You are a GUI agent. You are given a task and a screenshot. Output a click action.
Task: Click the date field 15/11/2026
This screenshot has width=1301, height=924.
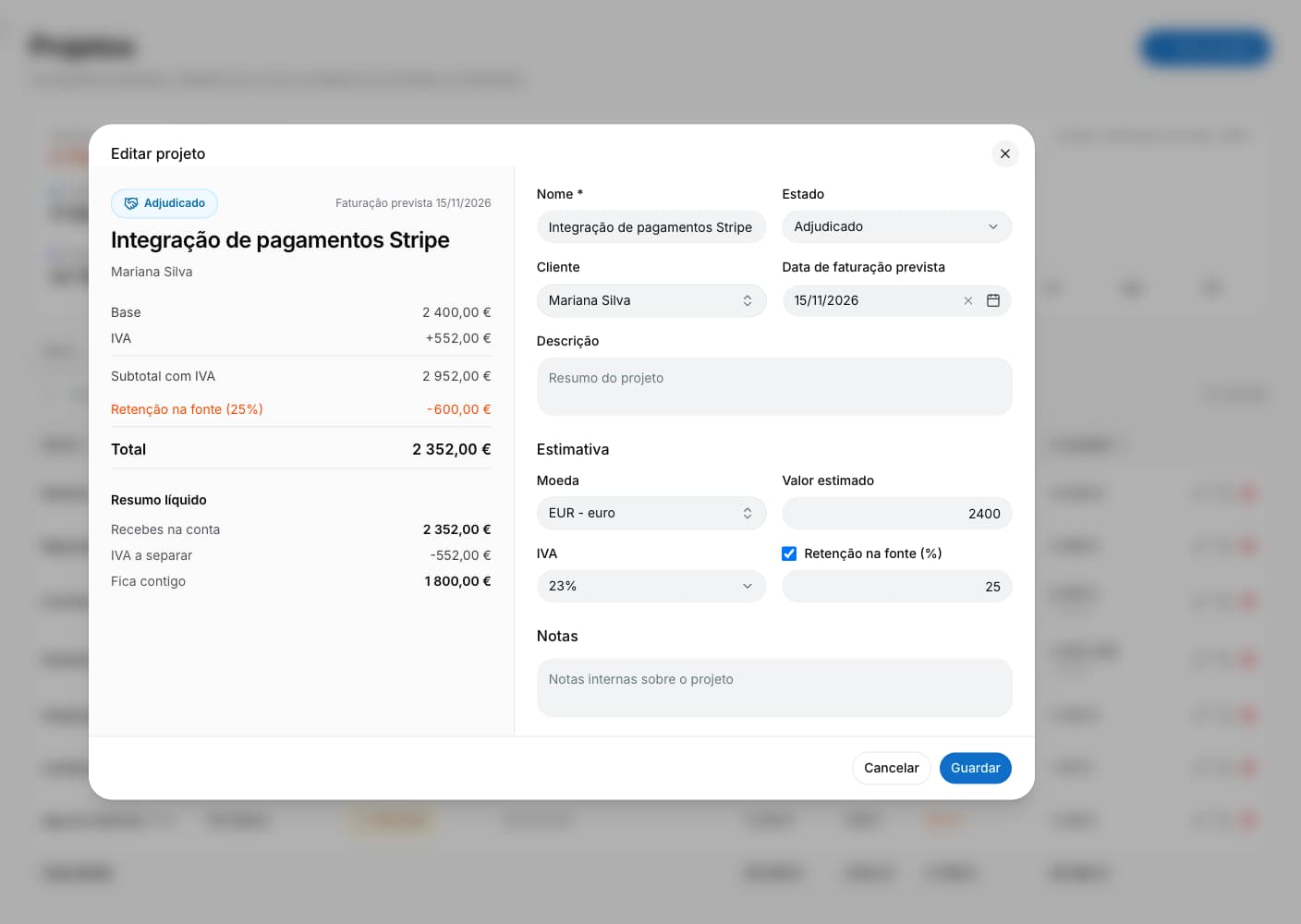coord(897,300)
